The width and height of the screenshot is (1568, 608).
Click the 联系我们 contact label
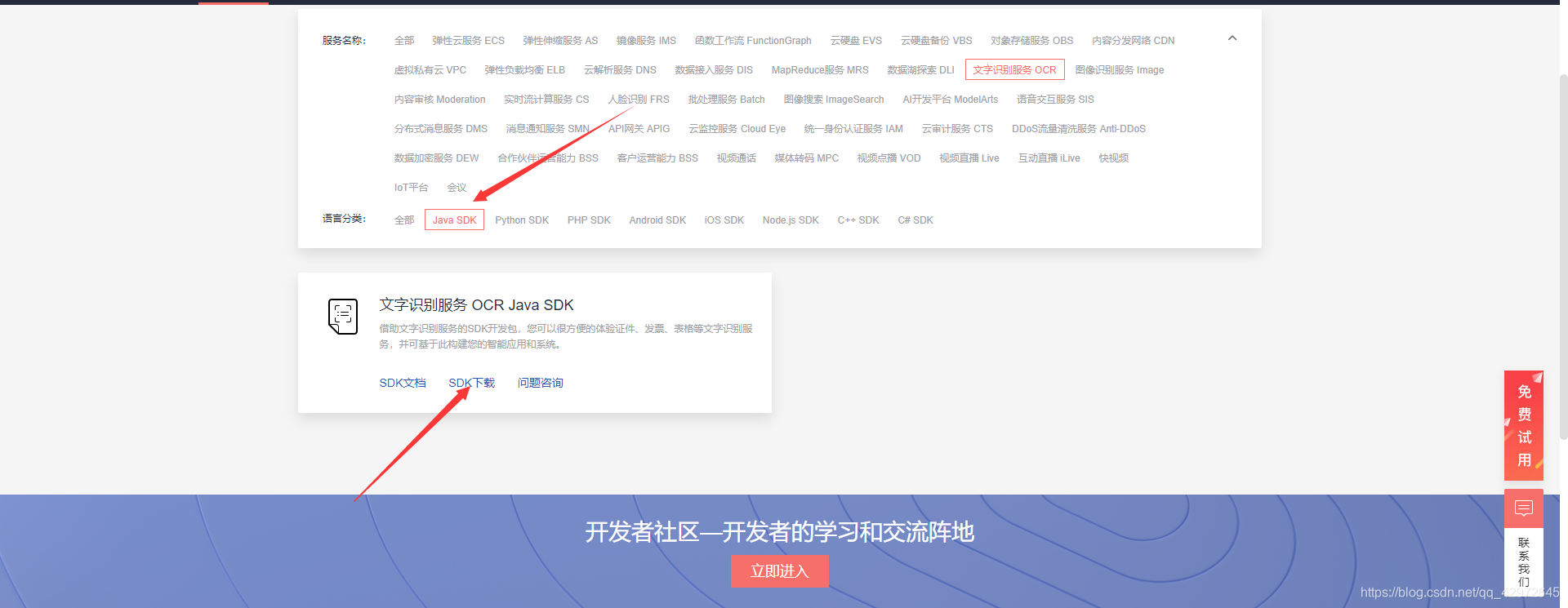(1524, 562)
